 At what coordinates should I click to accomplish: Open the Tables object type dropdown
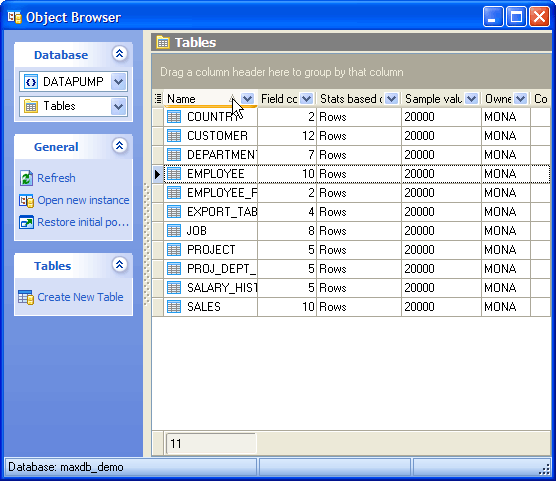point(118,106)
